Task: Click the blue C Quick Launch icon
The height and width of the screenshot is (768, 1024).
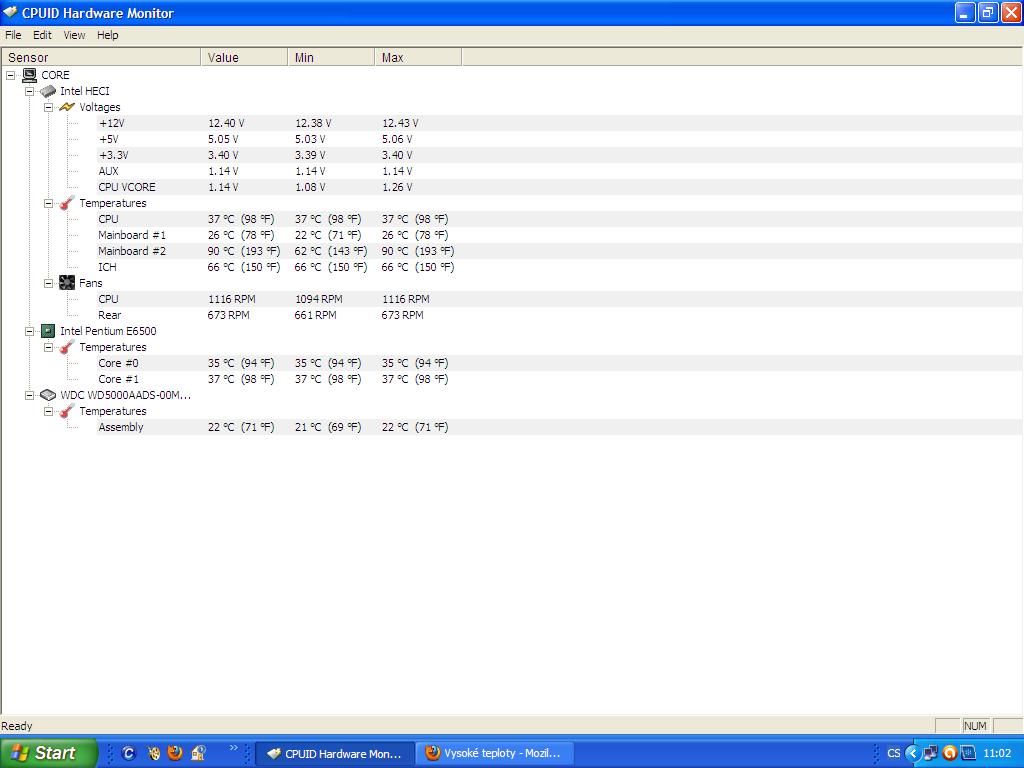Action: click(129, 754)
